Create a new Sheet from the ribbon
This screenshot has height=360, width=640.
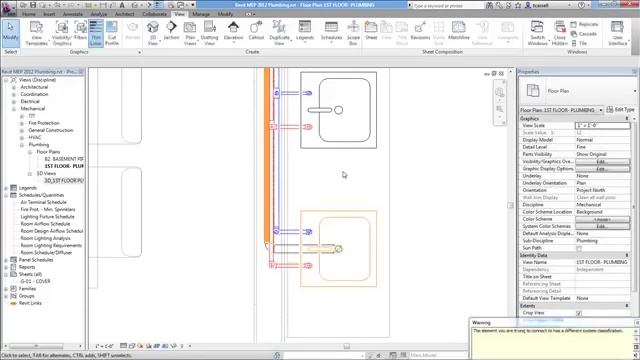(x=371, y=32)
